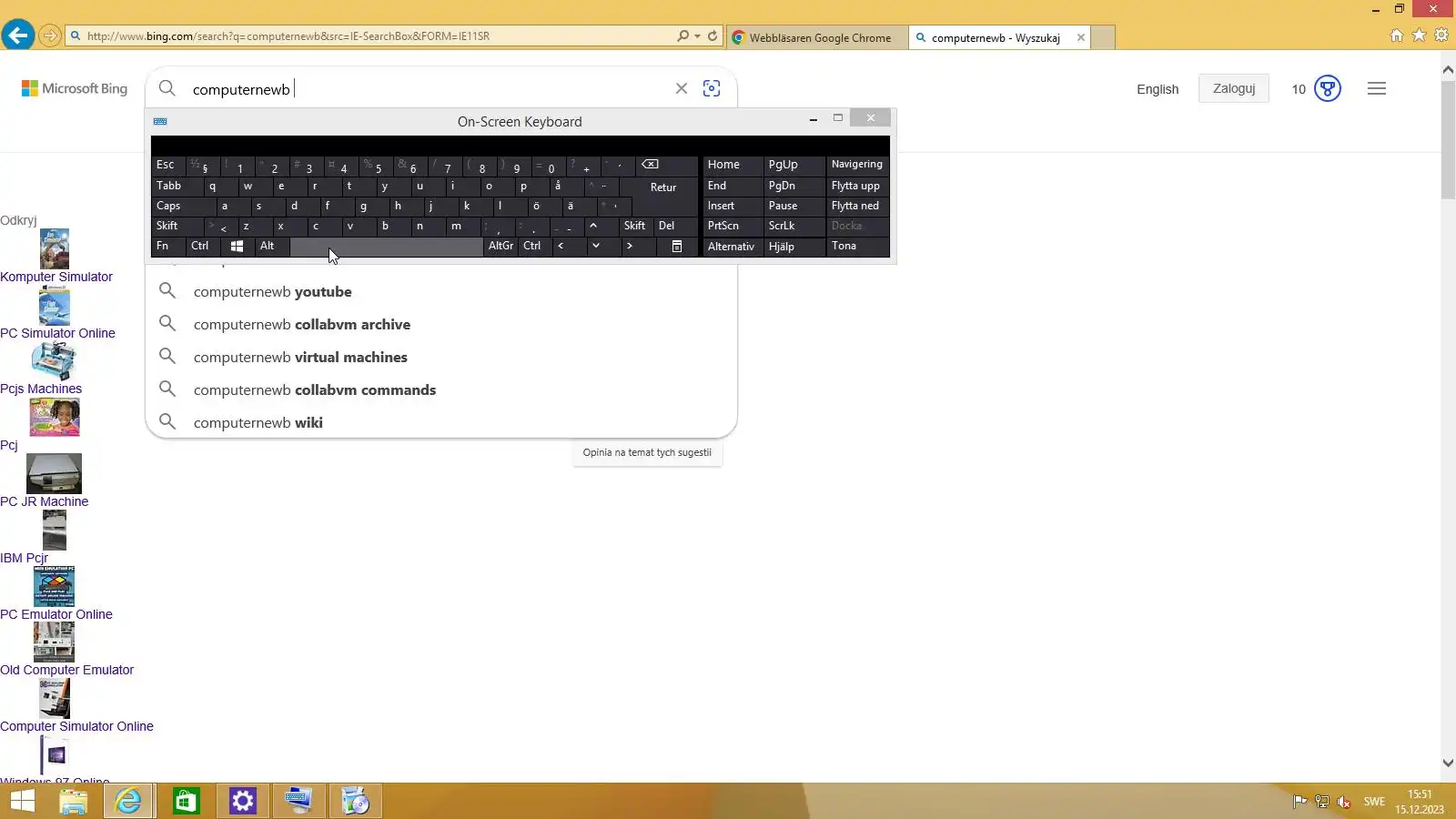Close the computernewb - Wyszukaj tab
Viewport: 1456px width, 819px height.
pyautogui.click(x=1081, y=37)
